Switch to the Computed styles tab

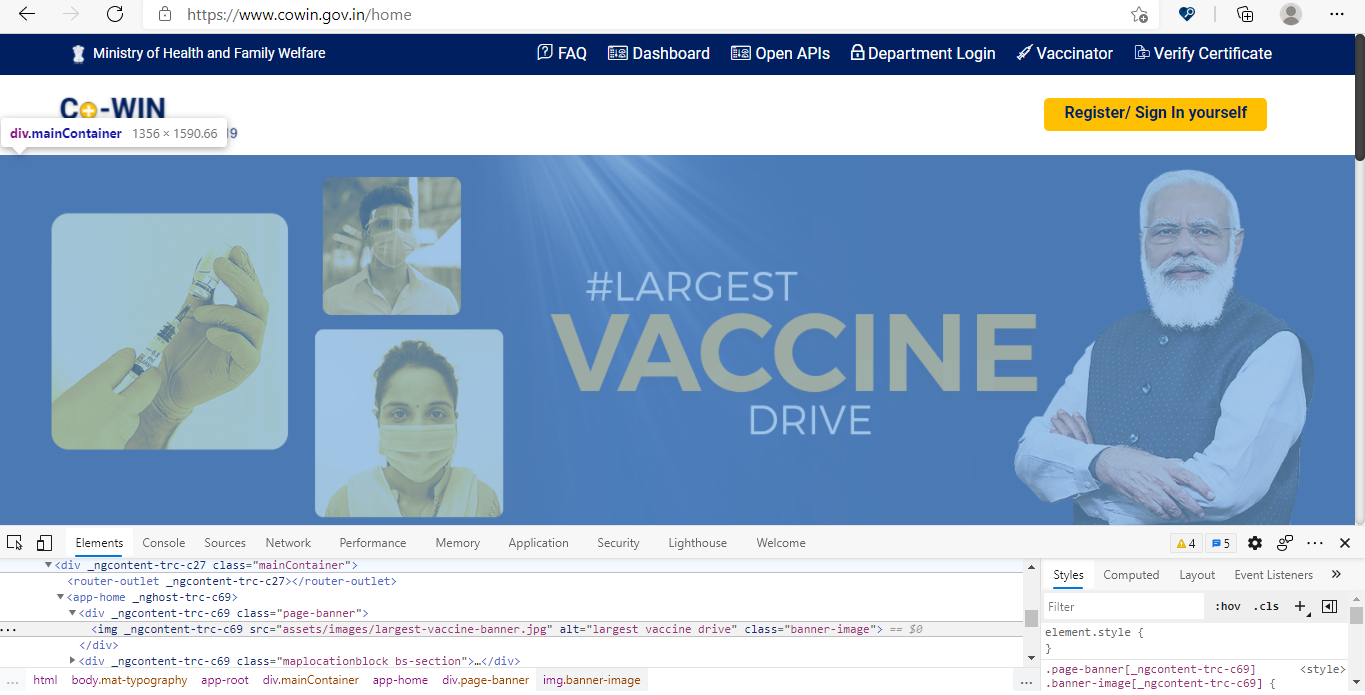[1131, 575]
